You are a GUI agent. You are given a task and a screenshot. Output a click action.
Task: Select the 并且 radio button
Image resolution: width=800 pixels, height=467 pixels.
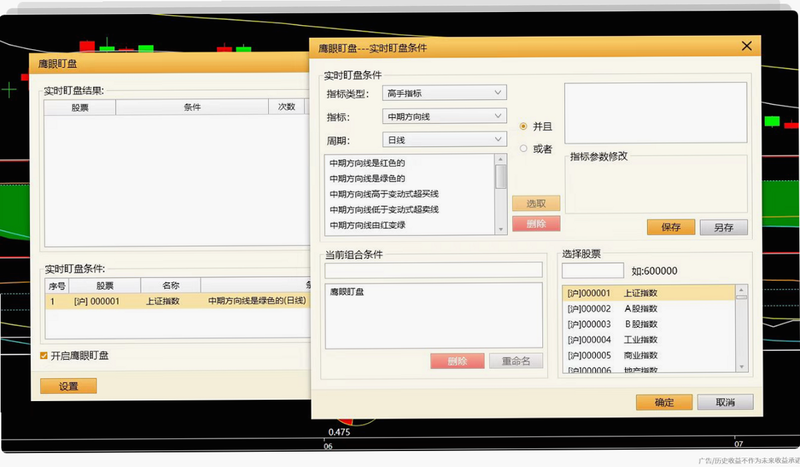point(523,126)
